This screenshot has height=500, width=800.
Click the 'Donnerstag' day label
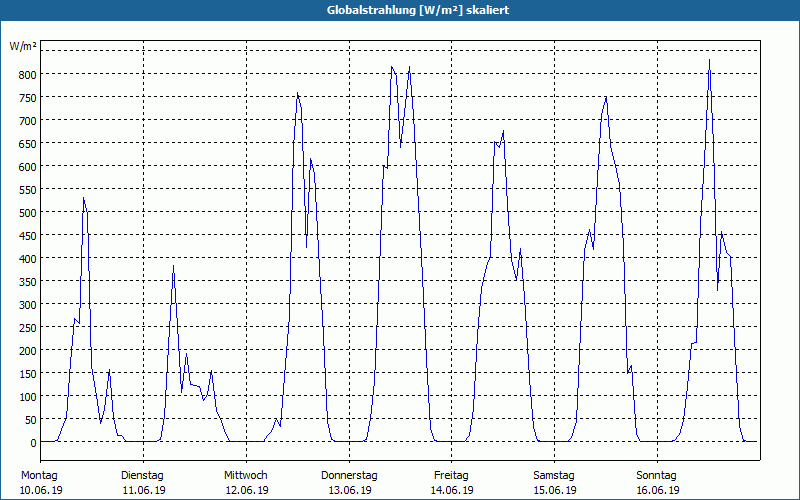pos(349,476)
